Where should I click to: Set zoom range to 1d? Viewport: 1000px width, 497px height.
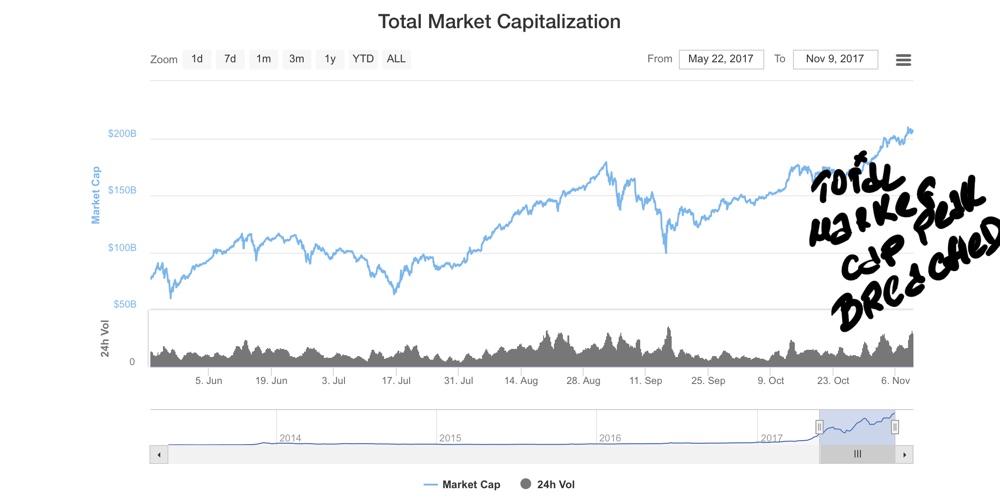pyautogui.click(x=197, y=59)
